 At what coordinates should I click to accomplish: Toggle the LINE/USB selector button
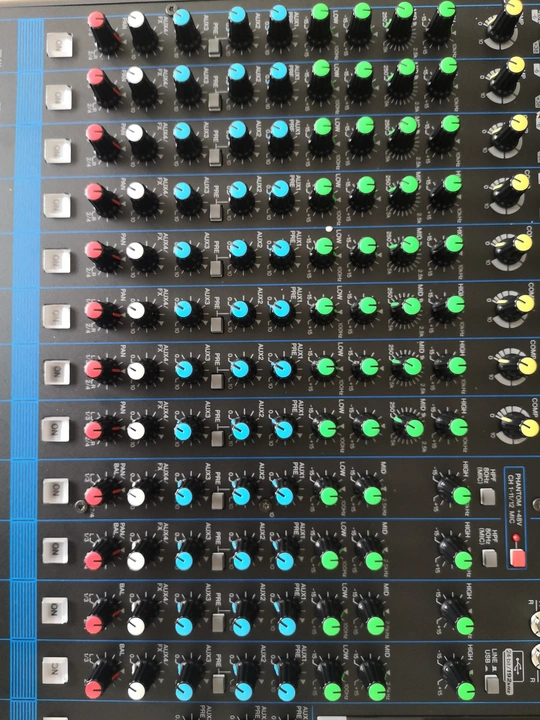(492, 684)
